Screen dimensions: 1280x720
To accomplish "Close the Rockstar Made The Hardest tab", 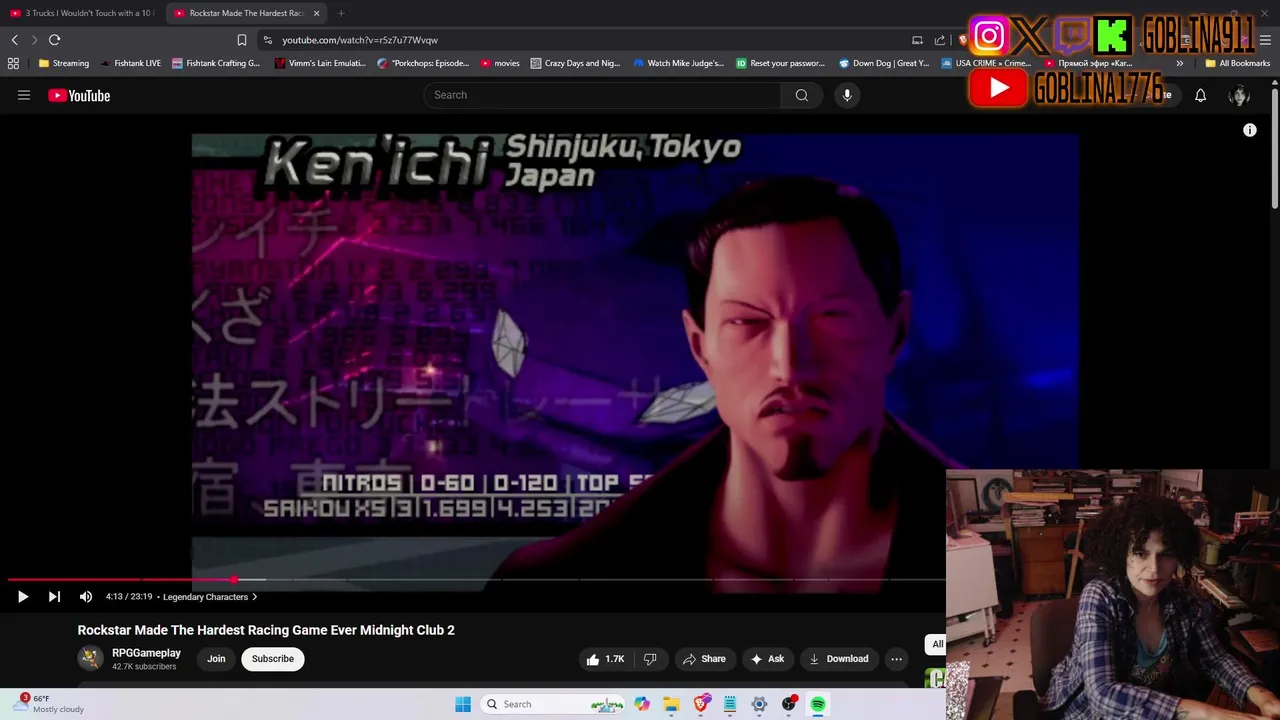I will click(316, 13).
